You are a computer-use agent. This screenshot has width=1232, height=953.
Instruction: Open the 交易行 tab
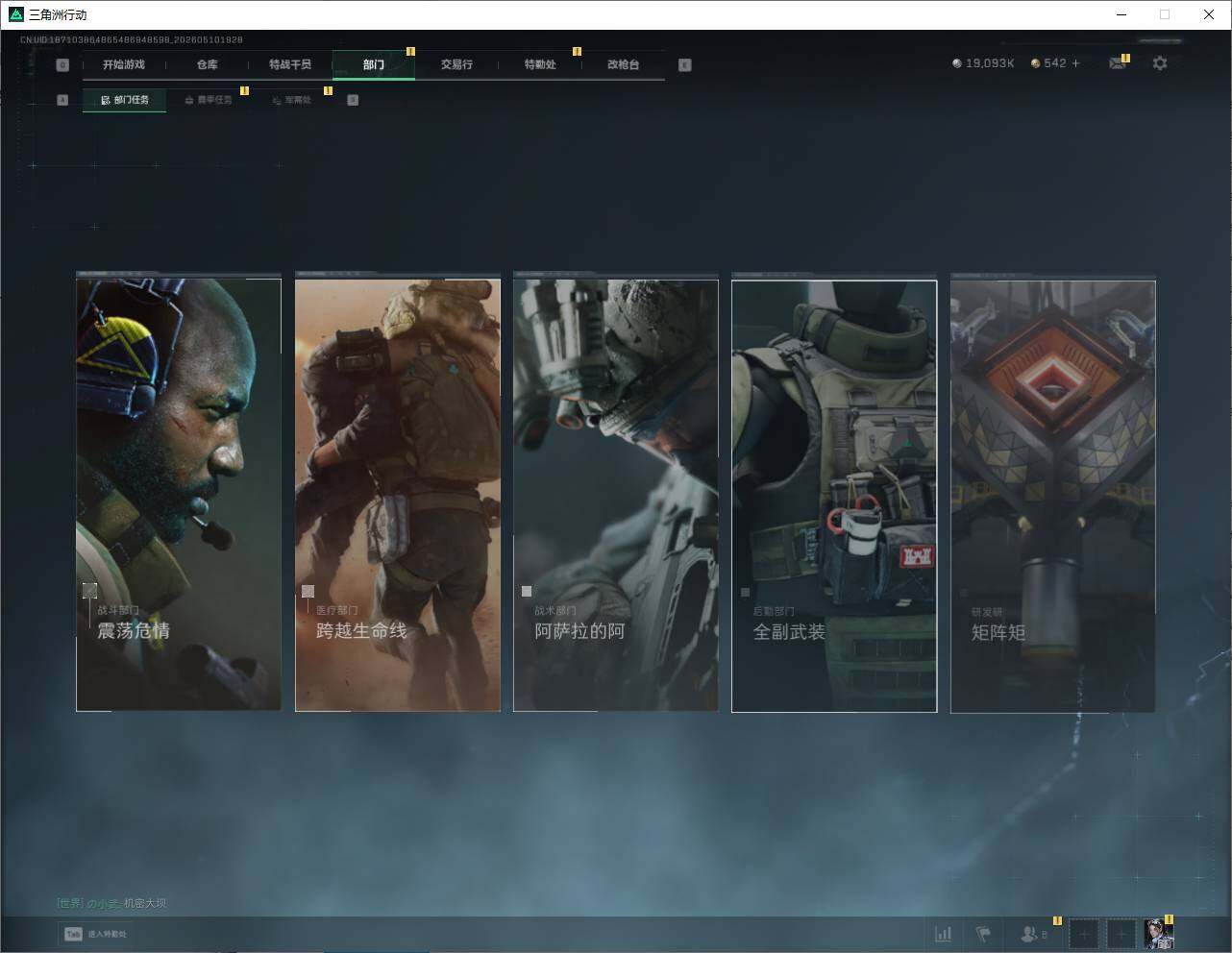pyautogui.click(x=456, y=64)
